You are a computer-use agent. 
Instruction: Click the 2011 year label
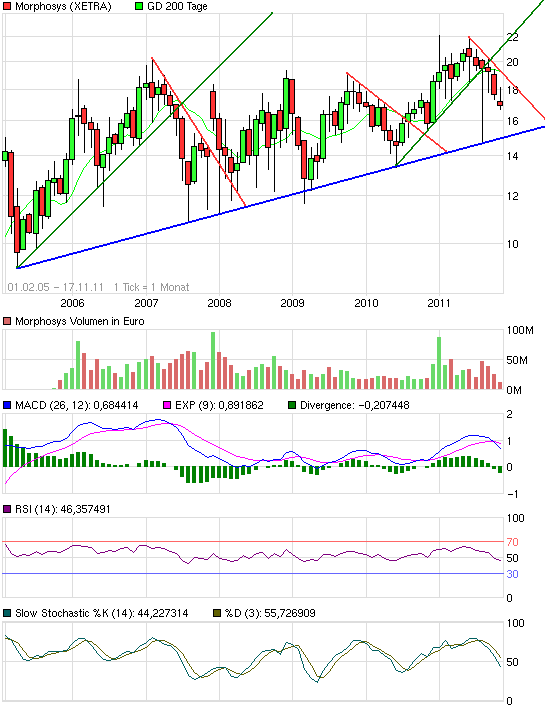439,303
